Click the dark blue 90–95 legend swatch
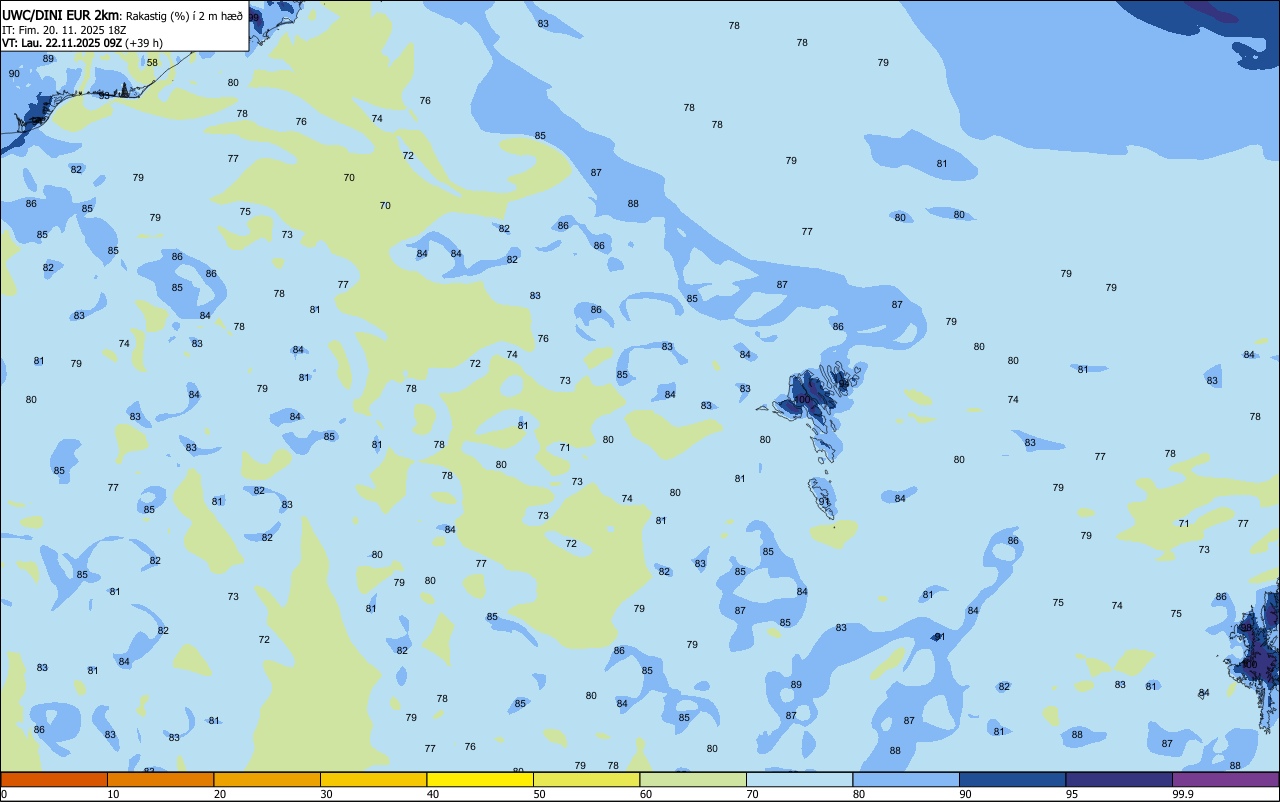 click(1012, 779)
